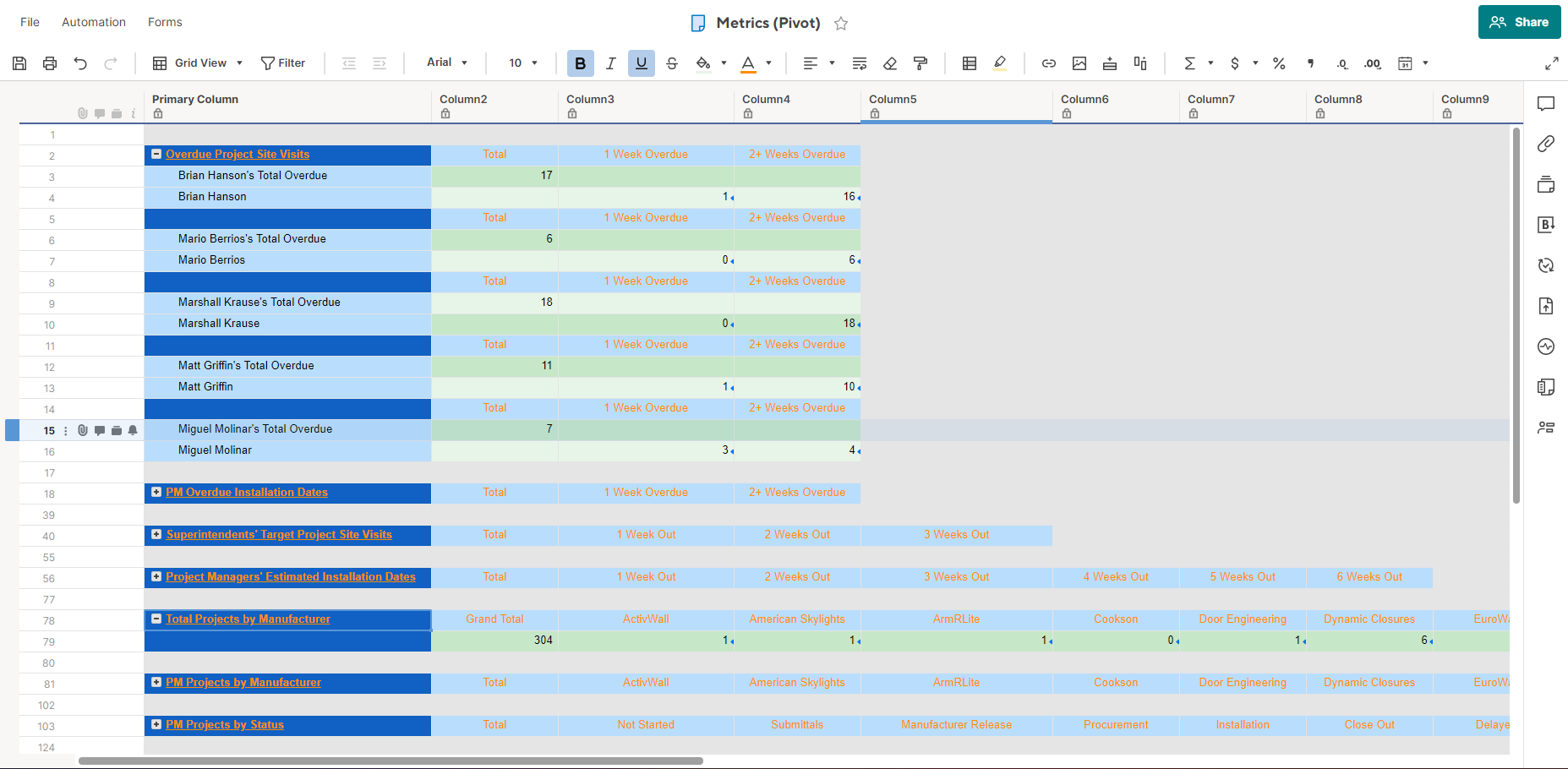Open the Arial font dropdown
Viewport: 1568px width, 769px height.
tap(447, 63)
